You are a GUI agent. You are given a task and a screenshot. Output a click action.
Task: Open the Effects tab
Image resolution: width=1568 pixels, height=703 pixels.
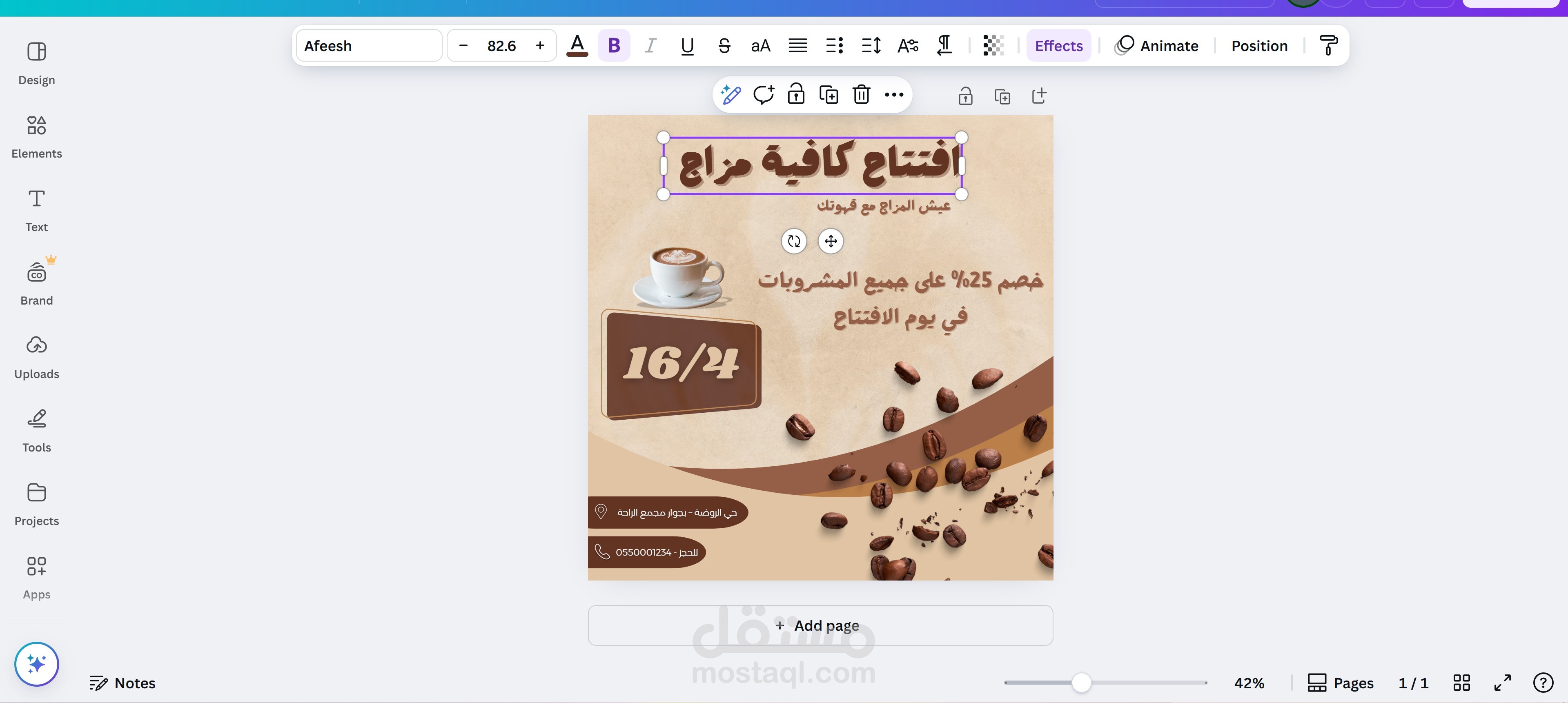pos(1058,46)
